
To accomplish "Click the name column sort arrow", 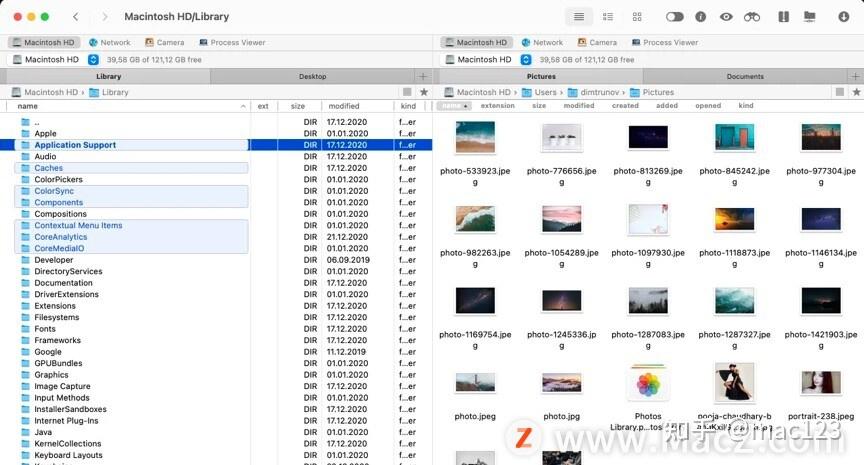I will pos(243,106).
